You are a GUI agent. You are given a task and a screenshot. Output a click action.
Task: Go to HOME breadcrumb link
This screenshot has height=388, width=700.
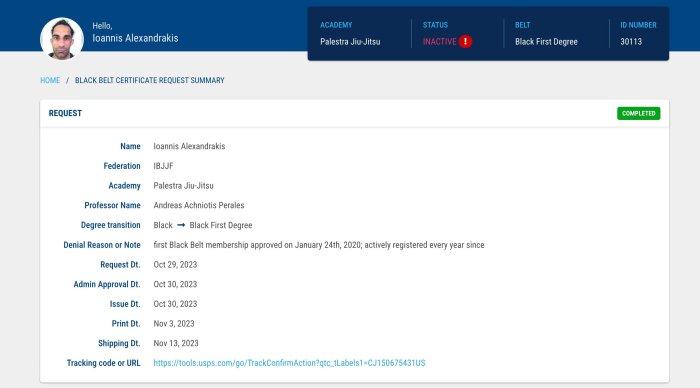tap(50, 80)
